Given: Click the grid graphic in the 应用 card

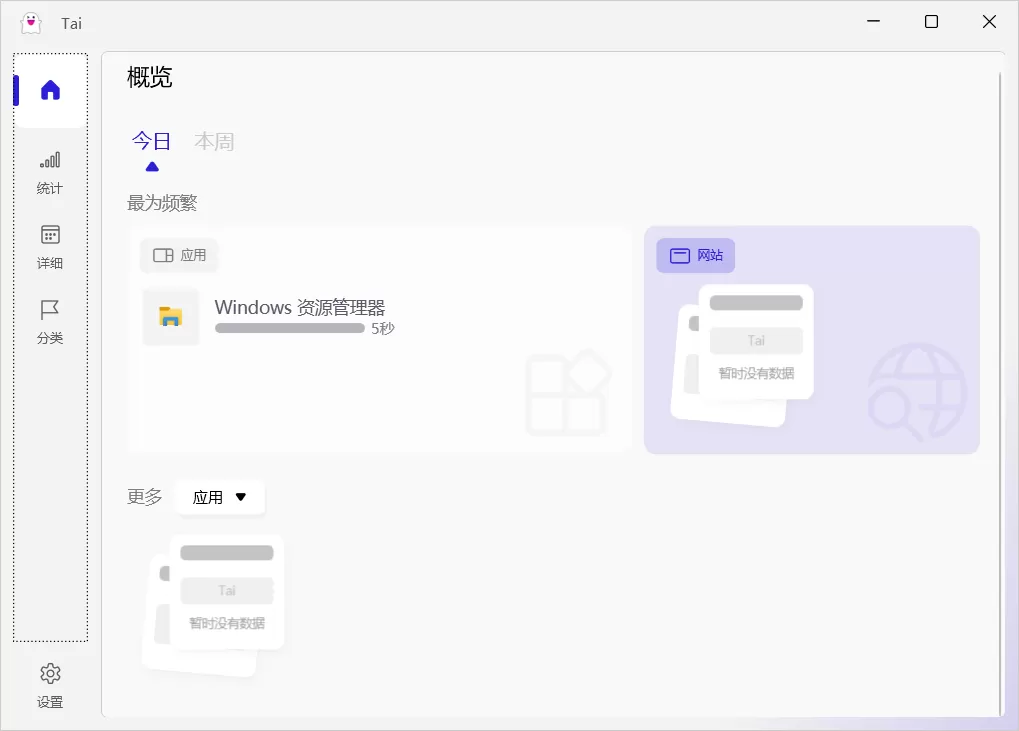Looking at the screenshot, I should (x=568, y=393).
